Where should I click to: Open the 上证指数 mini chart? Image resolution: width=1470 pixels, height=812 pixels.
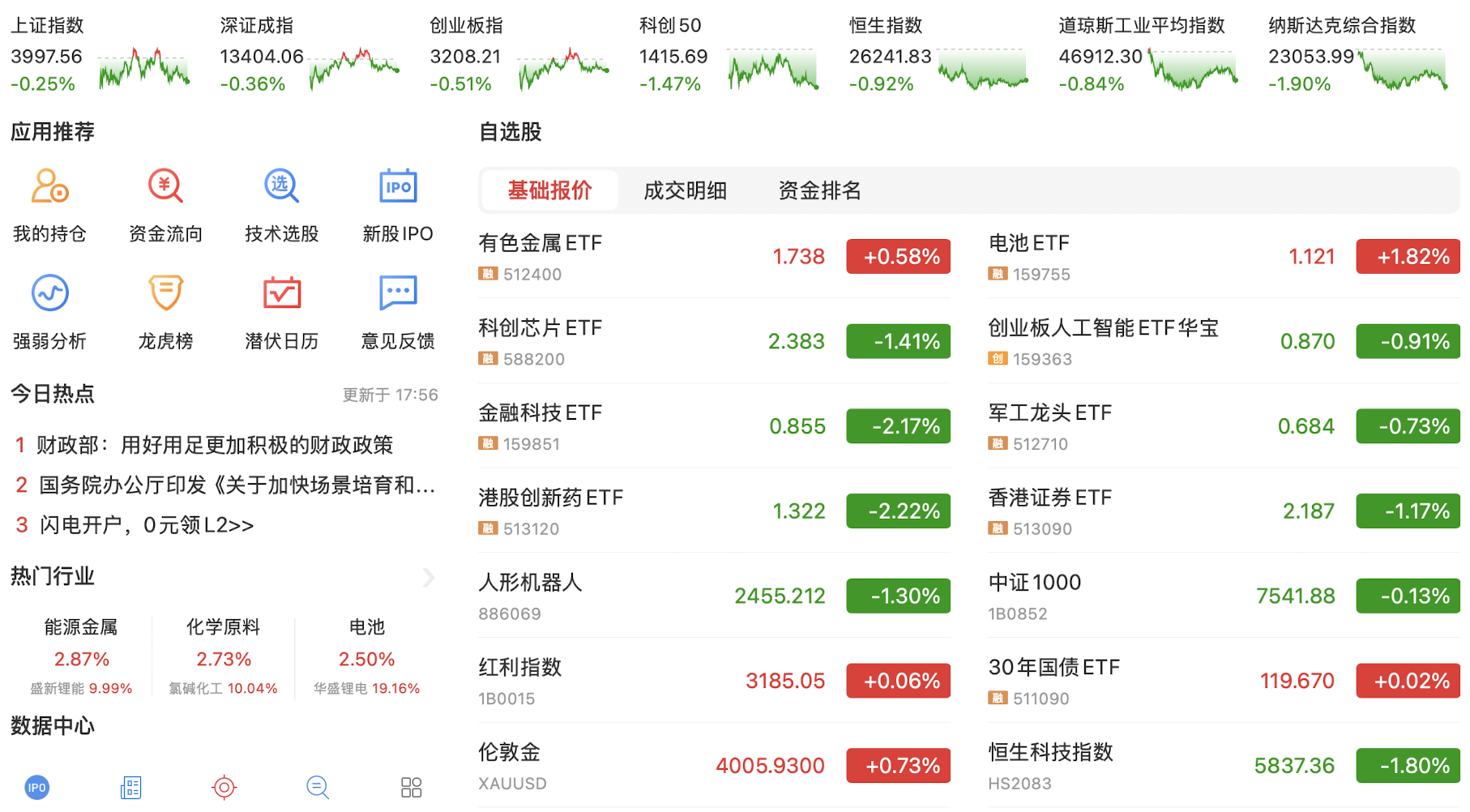tap(144, 68)
